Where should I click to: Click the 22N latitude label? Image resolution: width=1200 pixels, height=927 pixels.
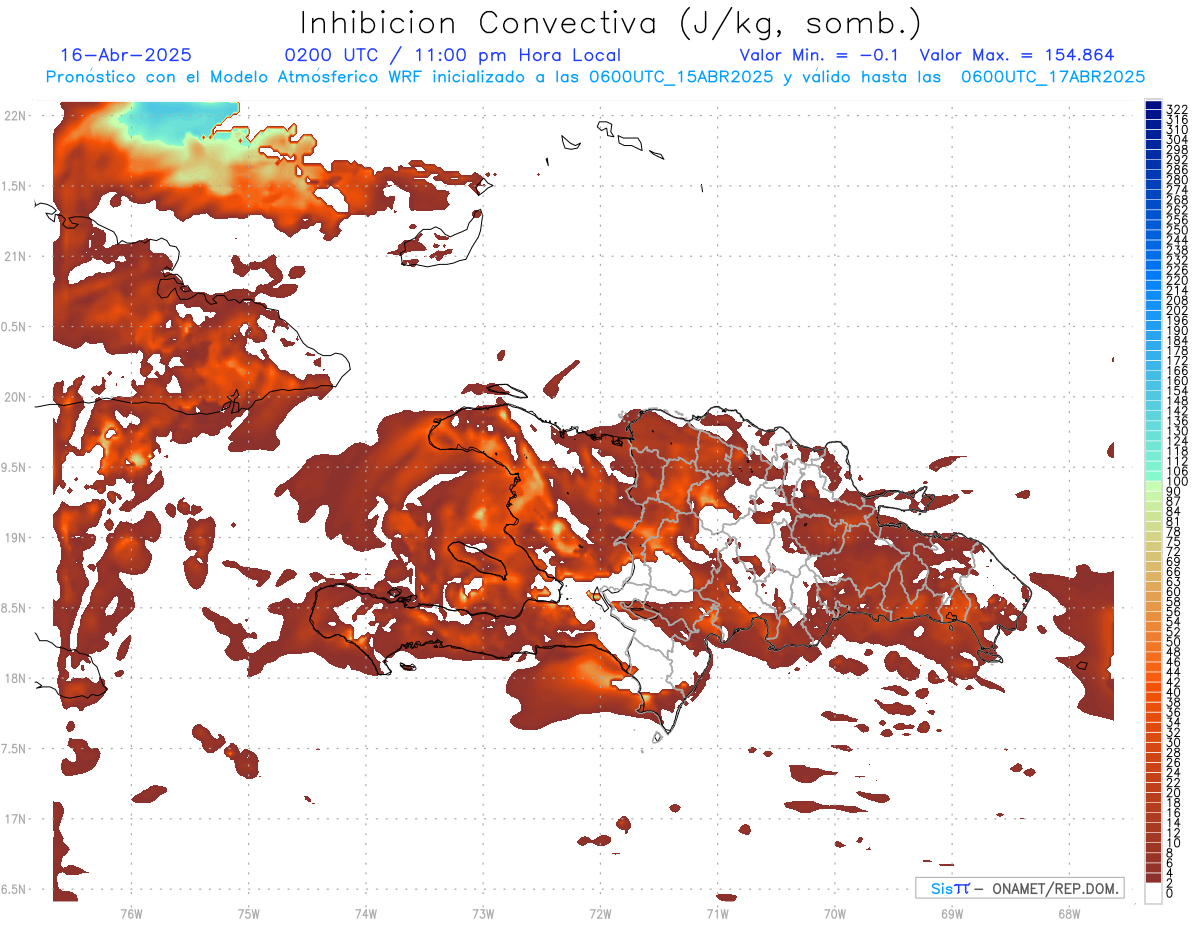[x=16, y=116]
